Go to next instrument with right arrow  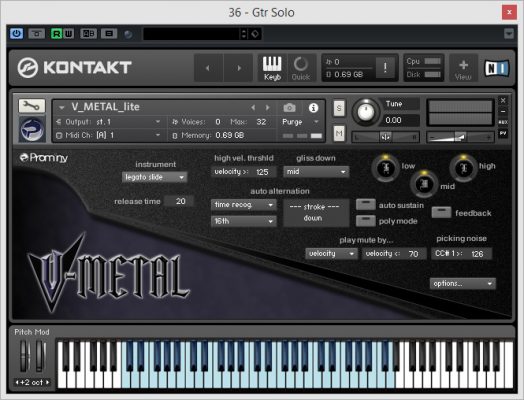click(238, 68)
